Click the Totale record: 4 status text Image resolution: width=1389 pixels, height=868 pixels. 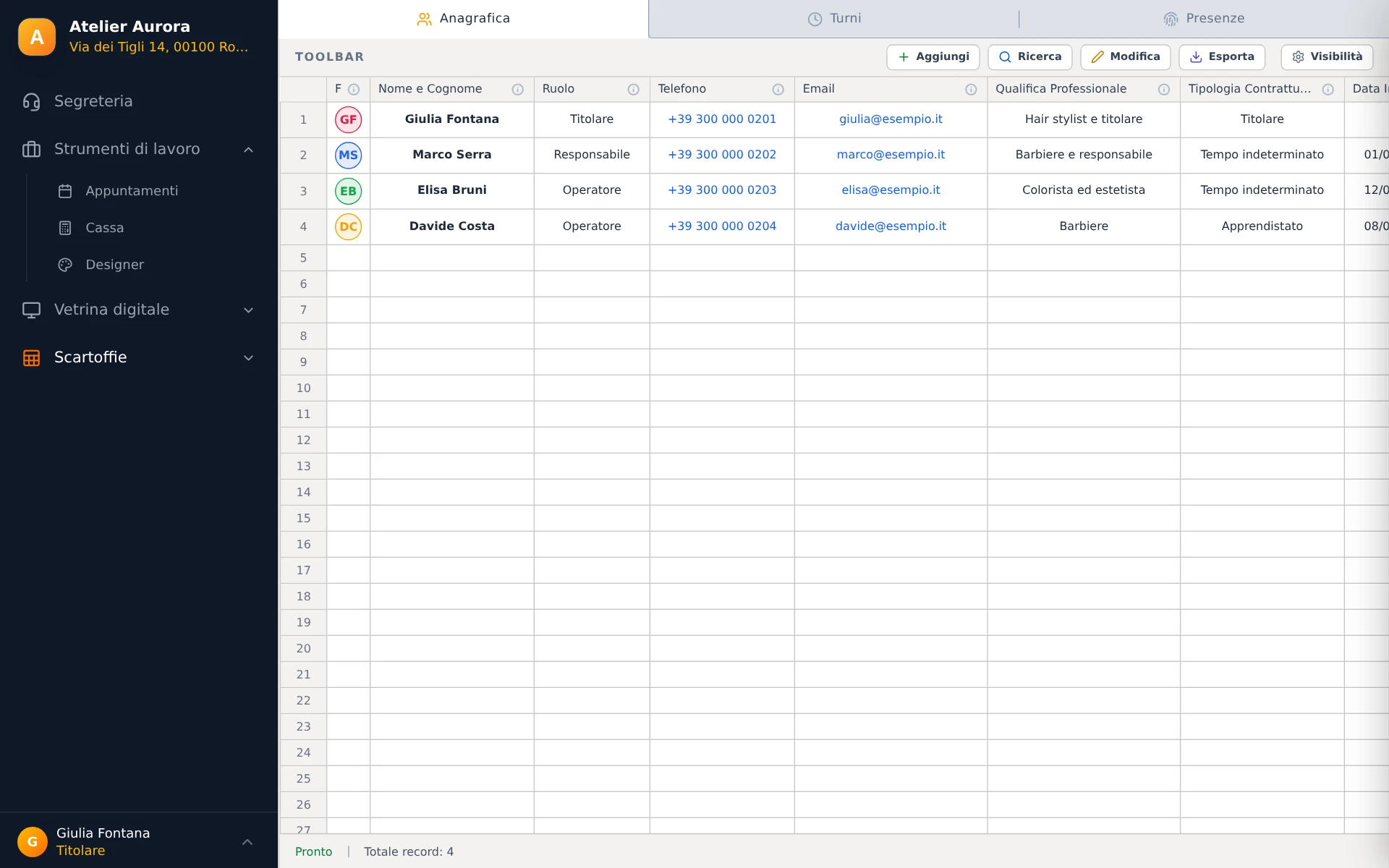pos(409,852)
